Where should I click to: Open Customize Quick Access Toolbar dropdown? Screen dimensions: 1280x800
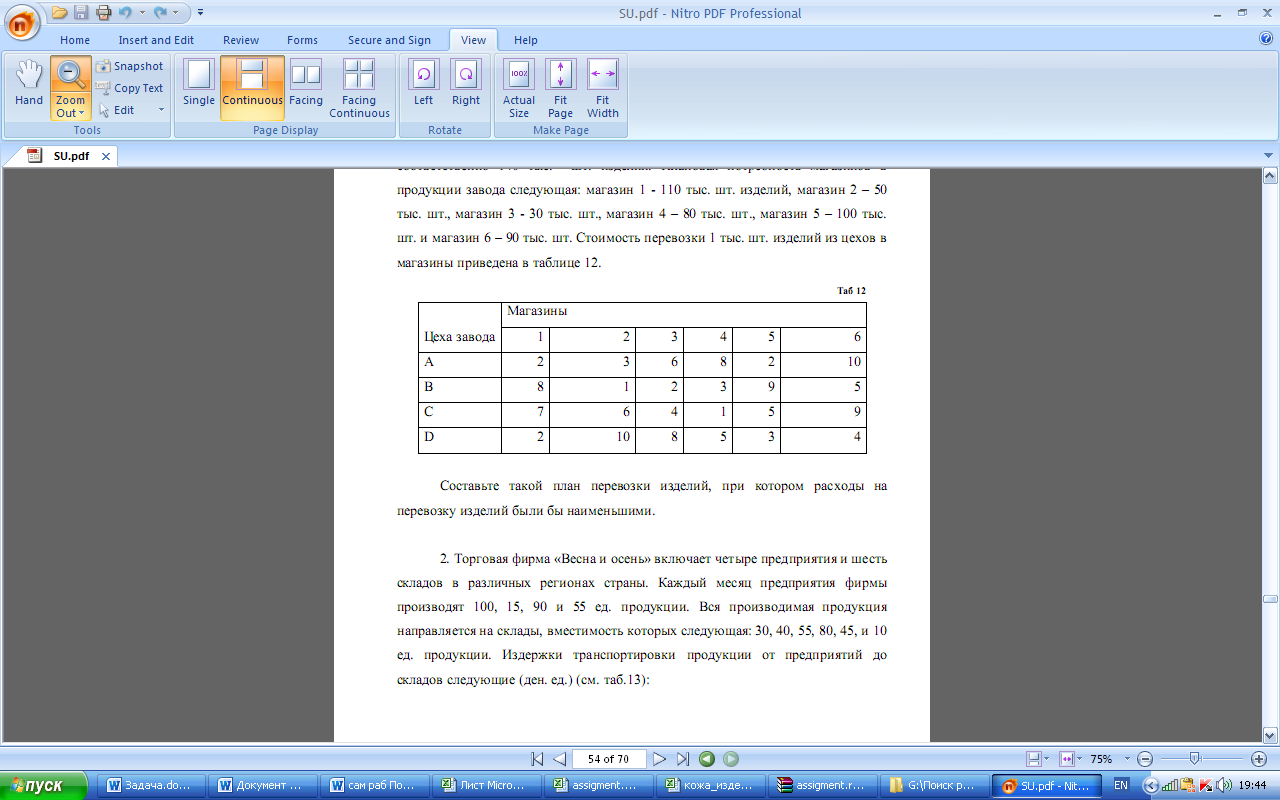(200, 13)
